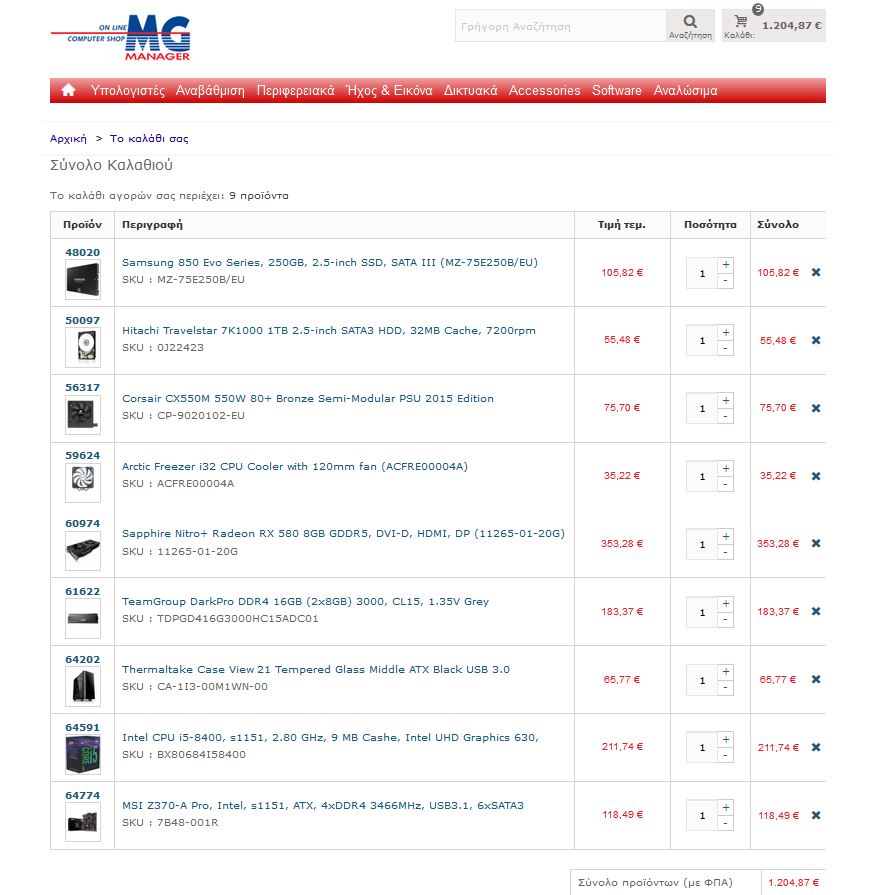
Task: Delete Intel i5-8400 CPU from cart
Action: click(x=816, y=747)
